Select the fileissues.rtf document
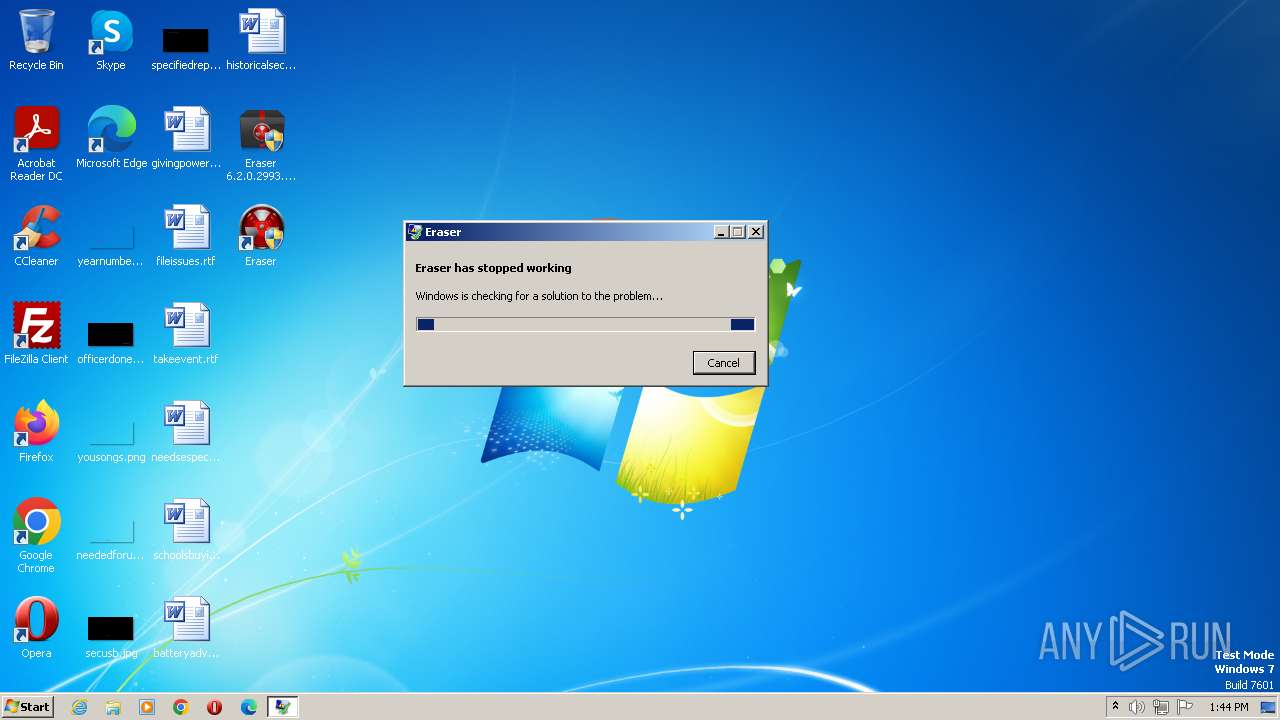 [x=186, y=236]
